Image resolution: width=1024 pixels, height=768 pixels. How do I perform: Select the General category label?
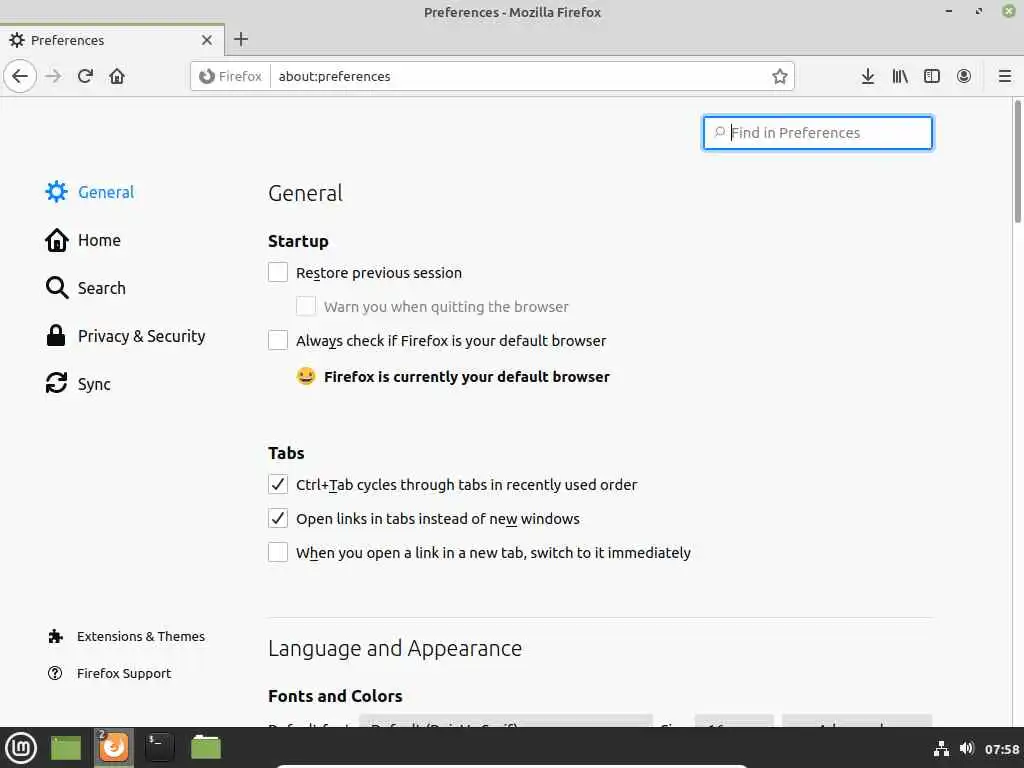point(106,192)
